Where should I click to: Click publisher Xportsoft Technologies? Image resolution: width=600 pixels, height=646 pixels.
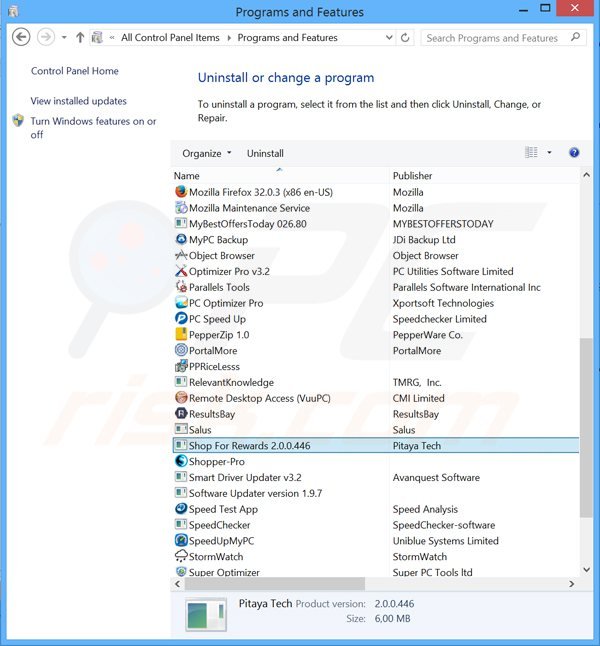pyautogui.click(x=443, y=303)
